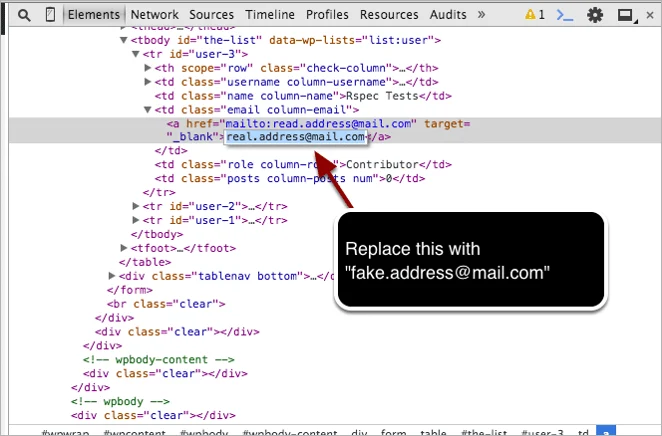Switch to the Timeline tab
This screenshot has height=436, width=662.
pyautogui.click(x=270, y=15)
